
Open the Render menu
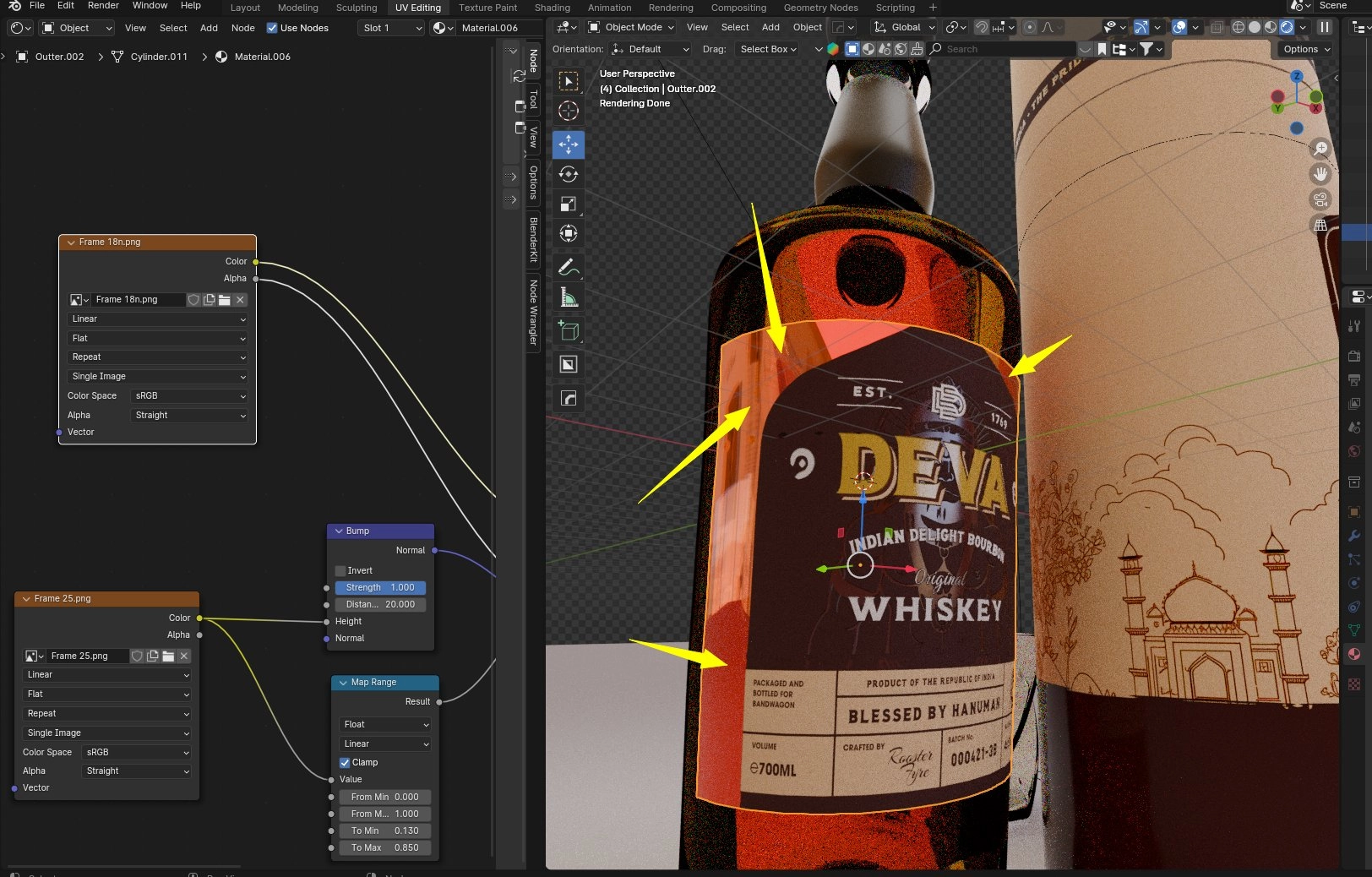point(103,6)
